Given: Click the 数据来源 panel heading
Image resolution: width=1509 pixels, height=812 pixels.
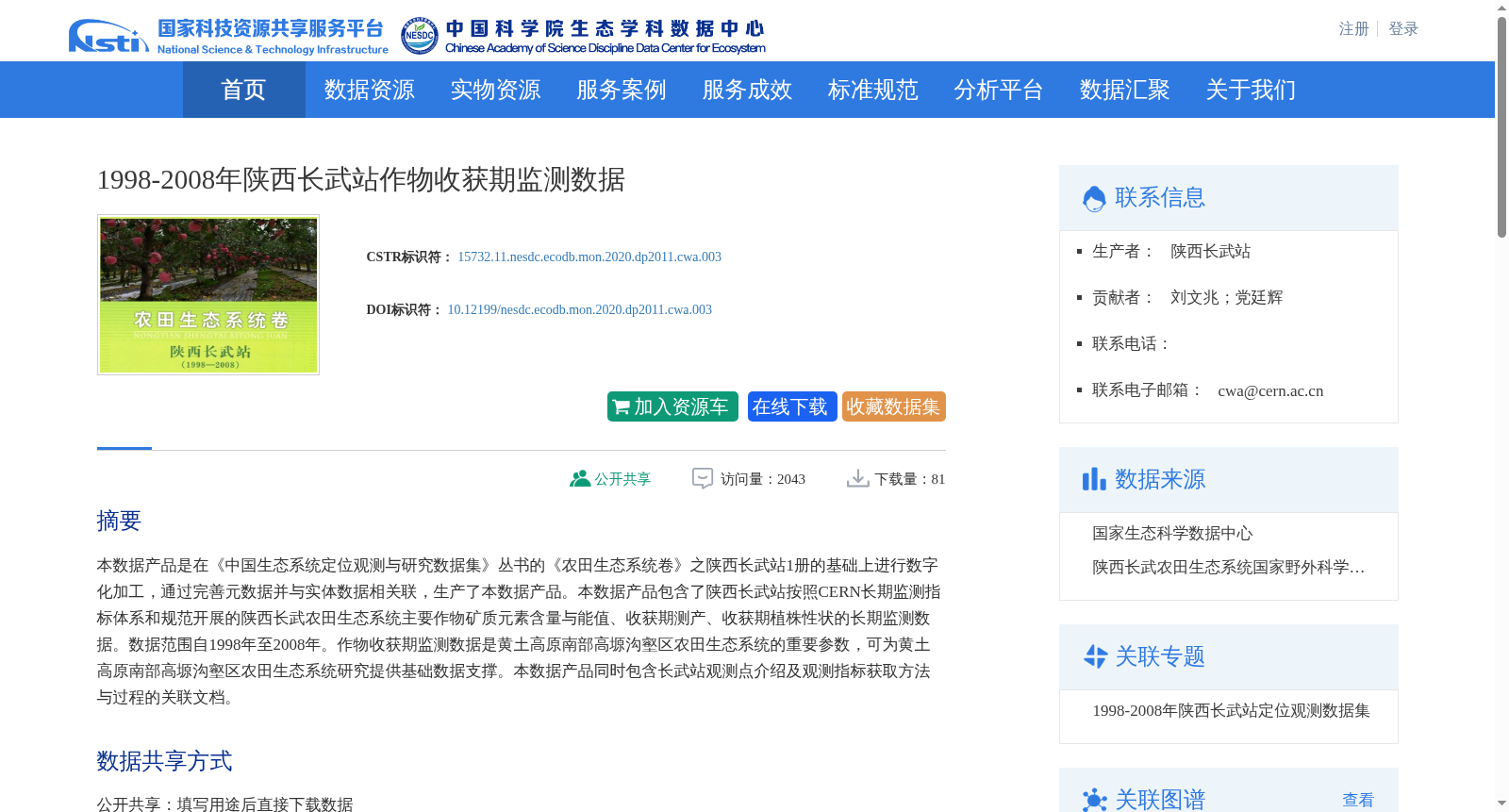Looking at the screenshot, I should [1160, 479].
